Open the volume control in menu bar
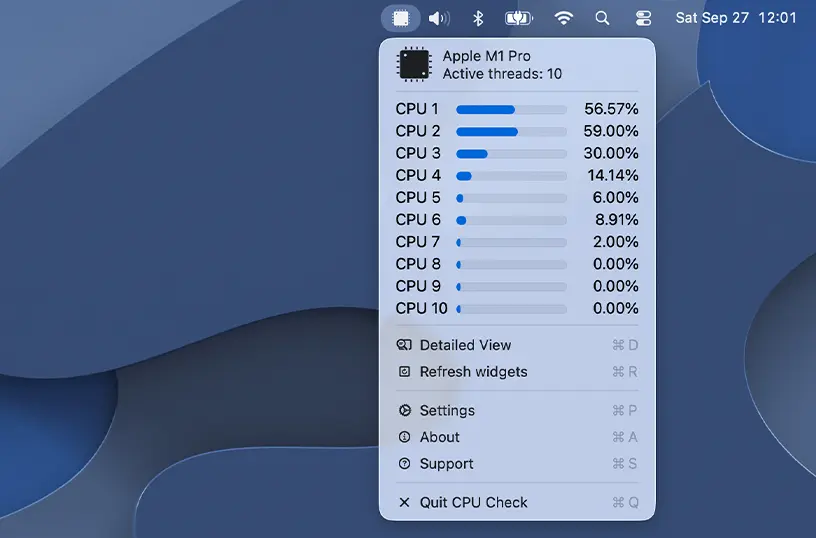 click(x=438, y=18)
